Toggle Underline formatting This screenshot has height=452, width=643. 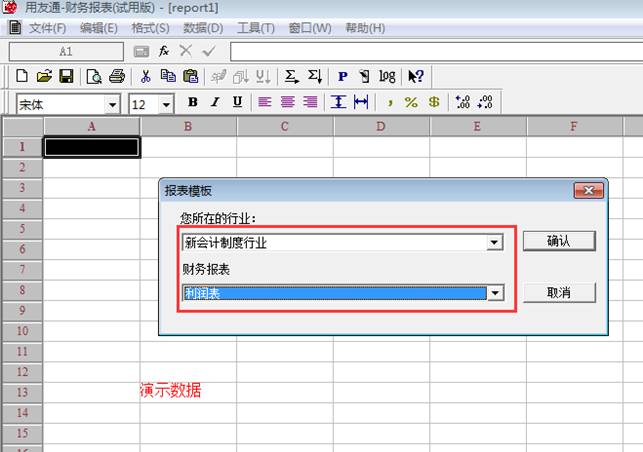[237, 102]
